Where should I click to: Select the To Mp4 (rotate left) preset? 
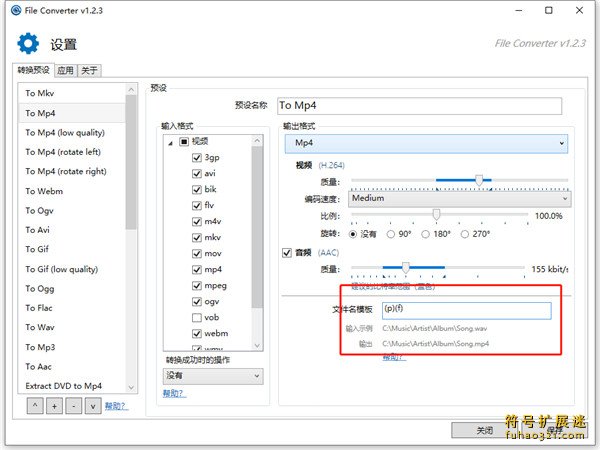click(72, 152)
